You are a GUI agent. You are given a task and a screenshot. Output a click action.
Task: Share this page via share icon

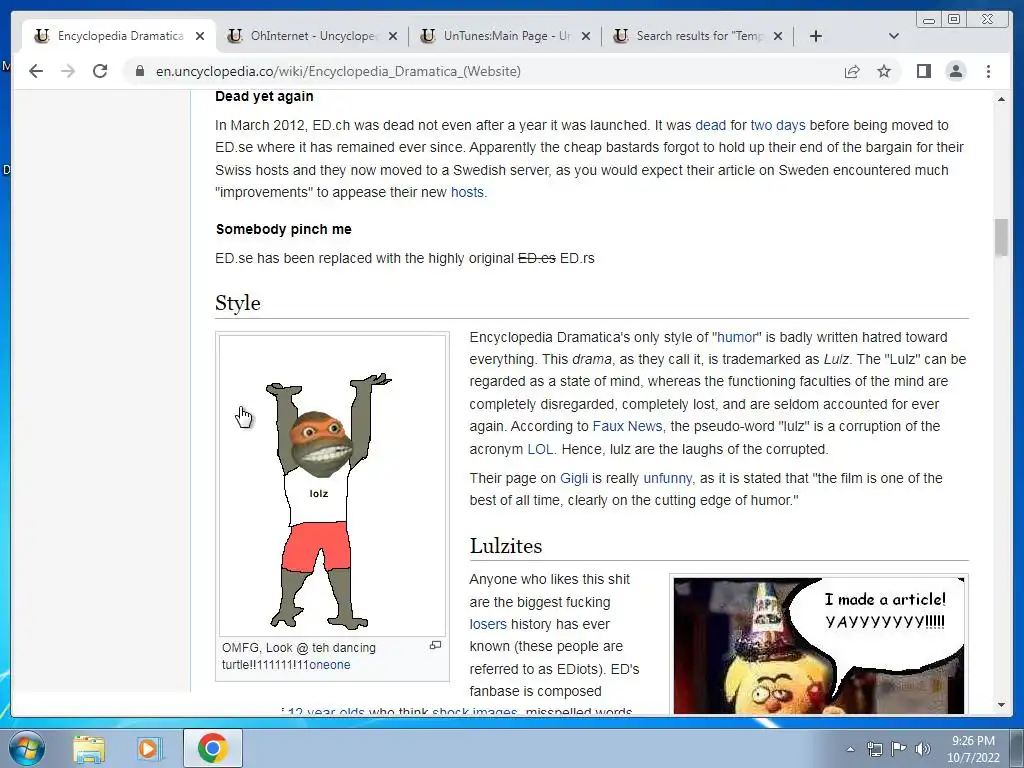coord(852,71)
